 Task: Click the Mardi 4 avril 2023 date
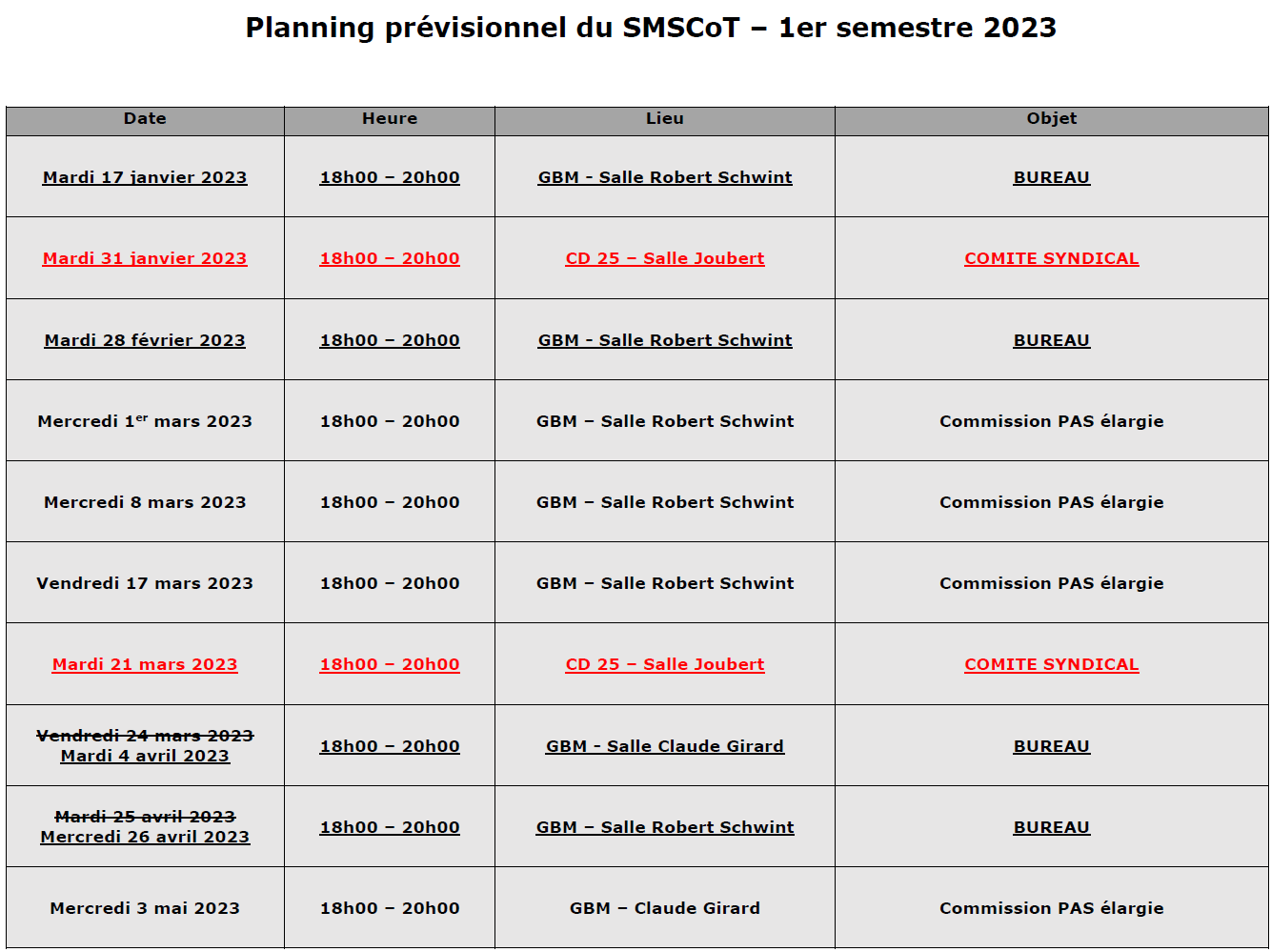tap(145, 756)
